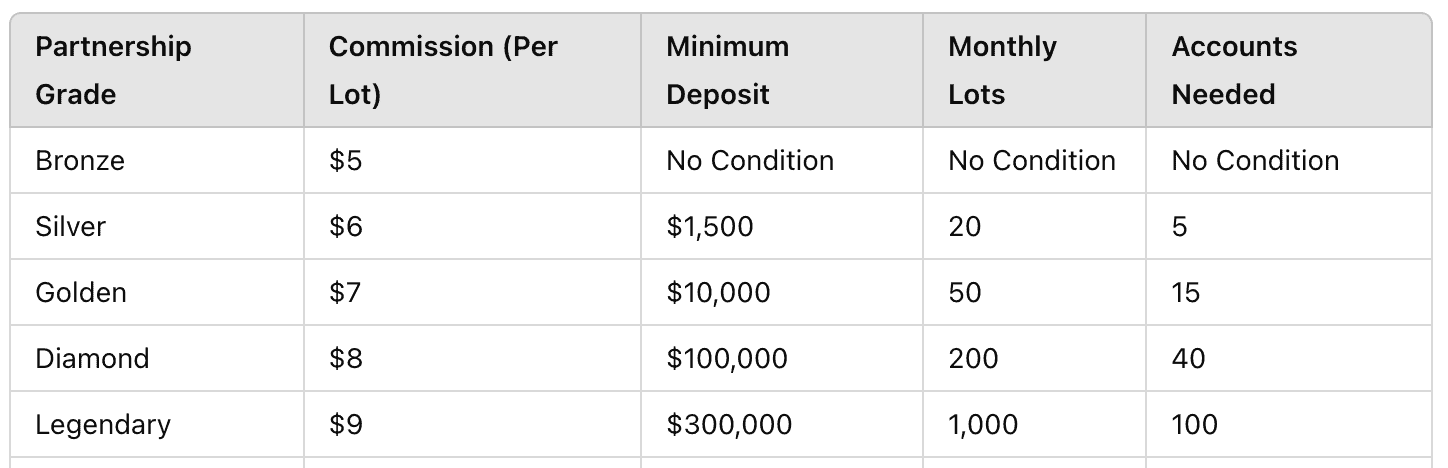Select the $7 commission cell
The height and width of the screenshot is (468, 1448).
tap(345, 292)
